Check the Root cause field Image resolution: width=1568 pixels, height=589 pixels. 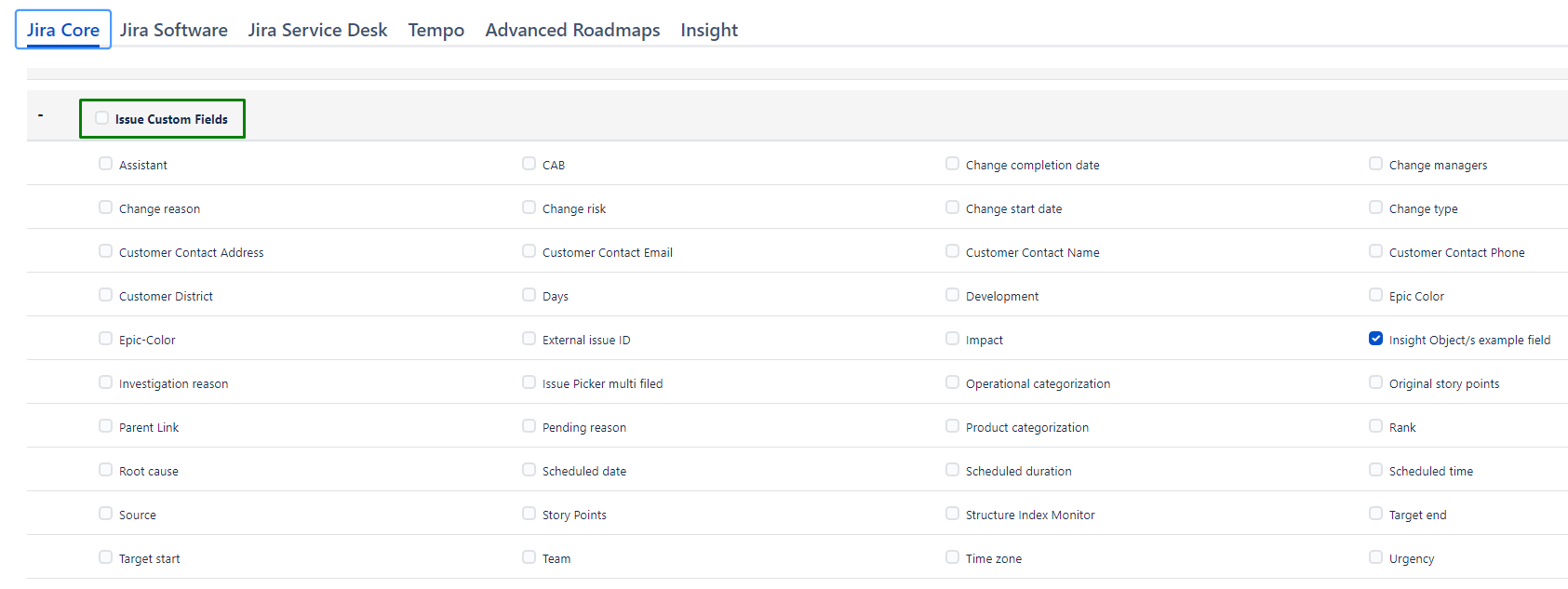[106, 470]
